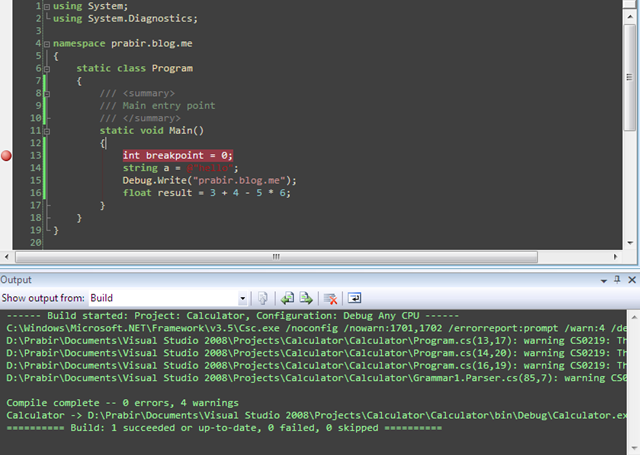
Task: Collapse the Main method on line 11
Action: (x=47, y=131)
